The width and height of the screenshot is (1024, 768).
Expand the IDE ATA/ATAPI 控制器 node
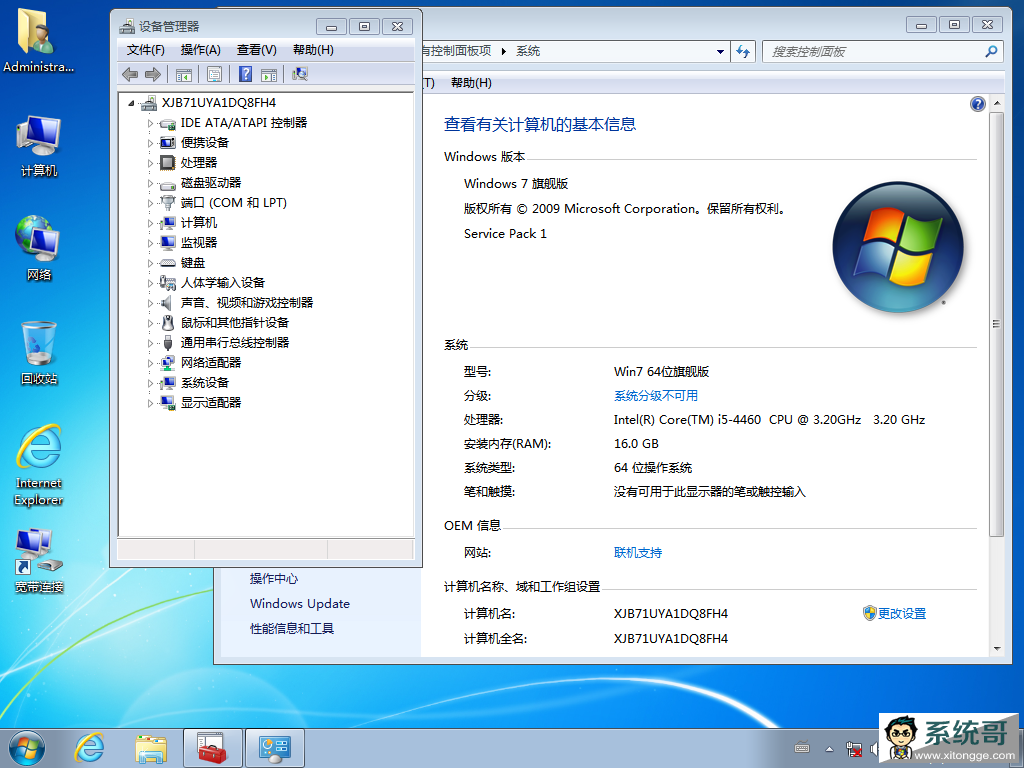(x=150, y=123)
